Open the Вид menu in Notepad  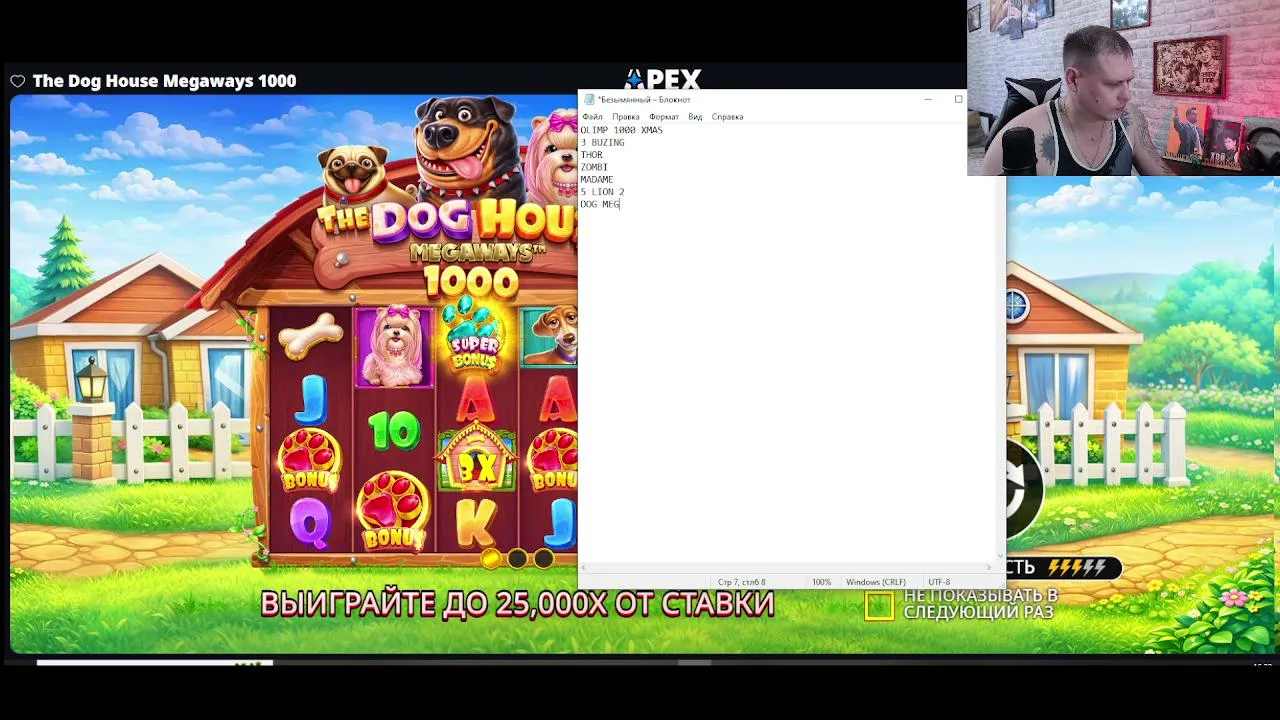point(695,117)
